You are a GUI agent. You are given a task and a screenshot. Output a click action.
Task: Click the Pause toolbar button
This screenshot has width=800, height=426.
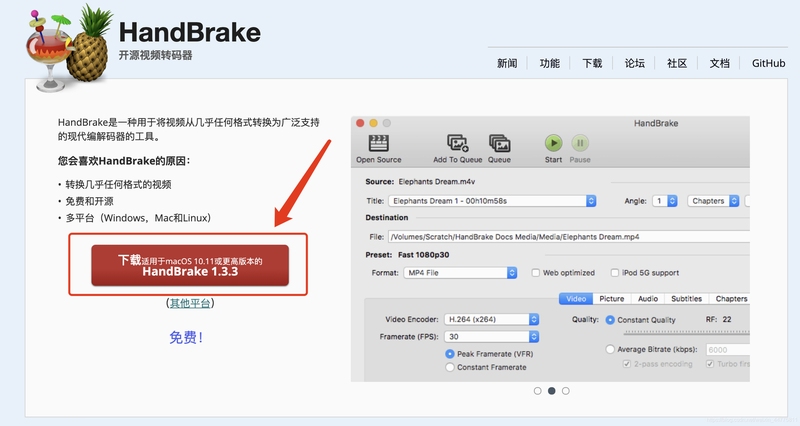tap(580, 143)
